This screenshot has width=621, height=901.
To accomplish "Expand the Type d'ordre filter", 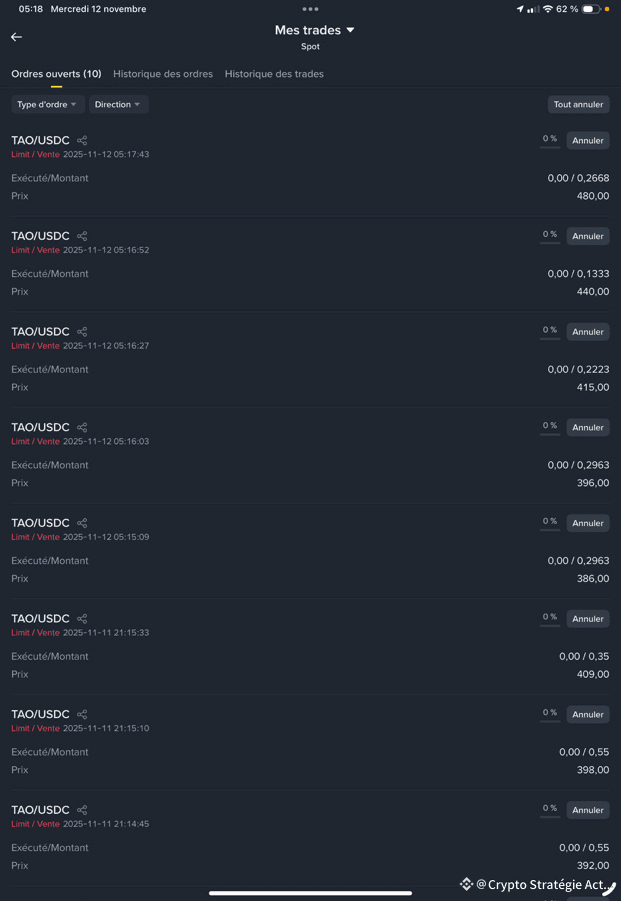I will tap(47, 104).
